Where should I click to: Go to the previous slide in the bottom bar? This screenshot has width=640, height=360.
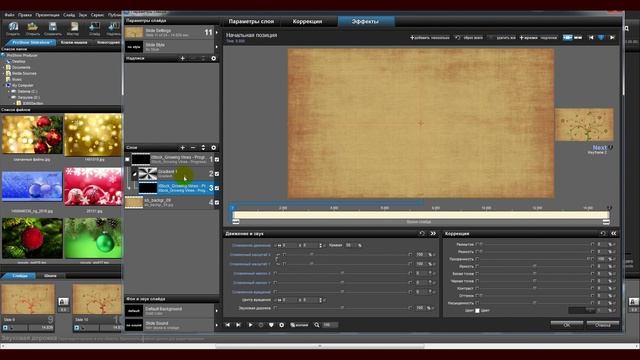click(x=228, y=325)
